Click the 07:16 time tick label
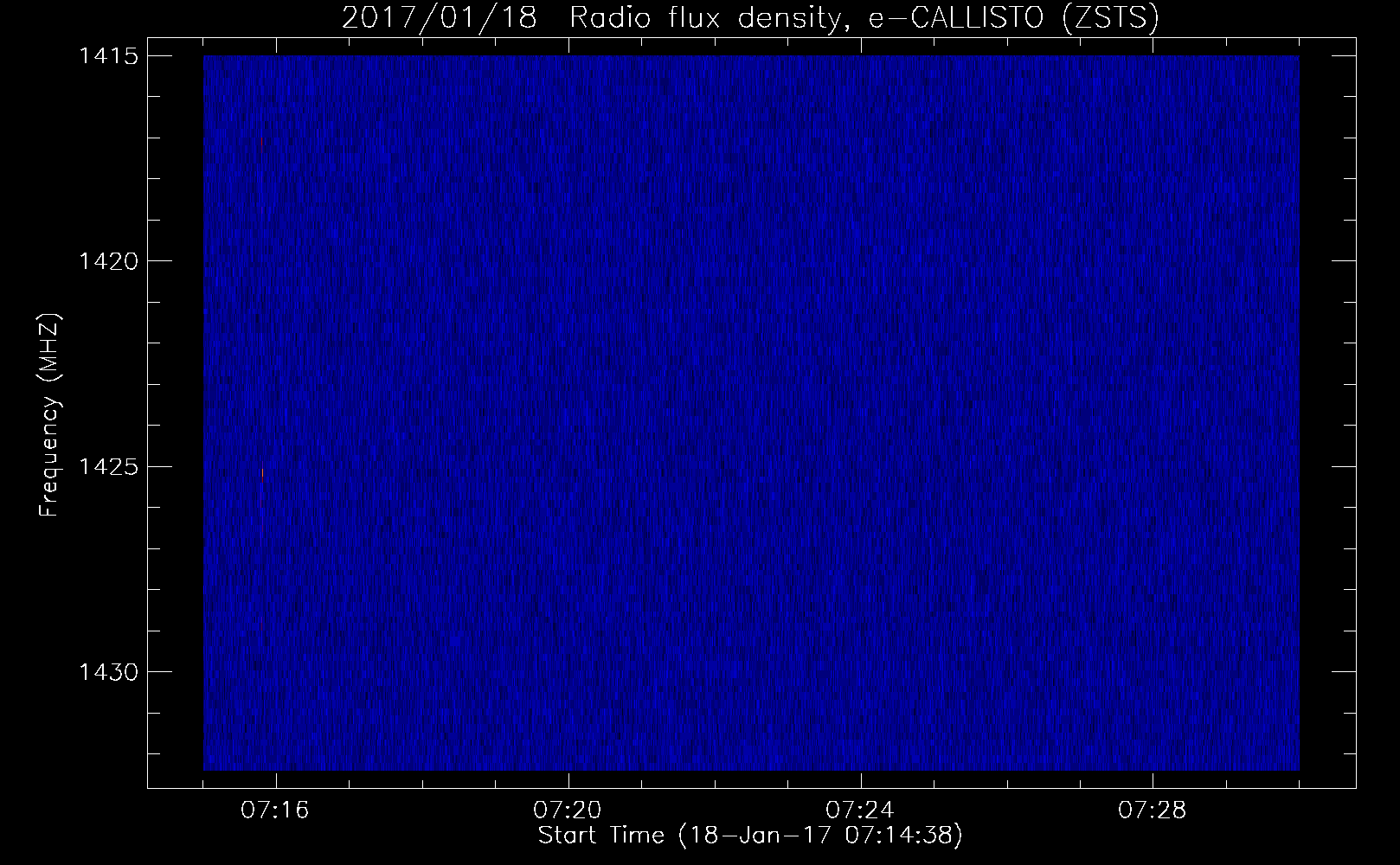This screenshot has height=865, width=1400. (x=275, y=811)
